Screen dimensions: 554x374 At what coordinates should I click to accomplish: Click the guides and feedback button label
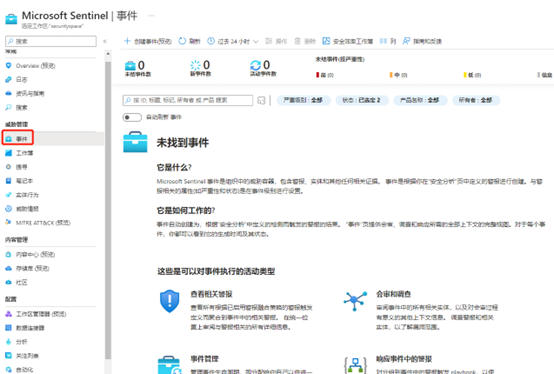coord(428,41)
